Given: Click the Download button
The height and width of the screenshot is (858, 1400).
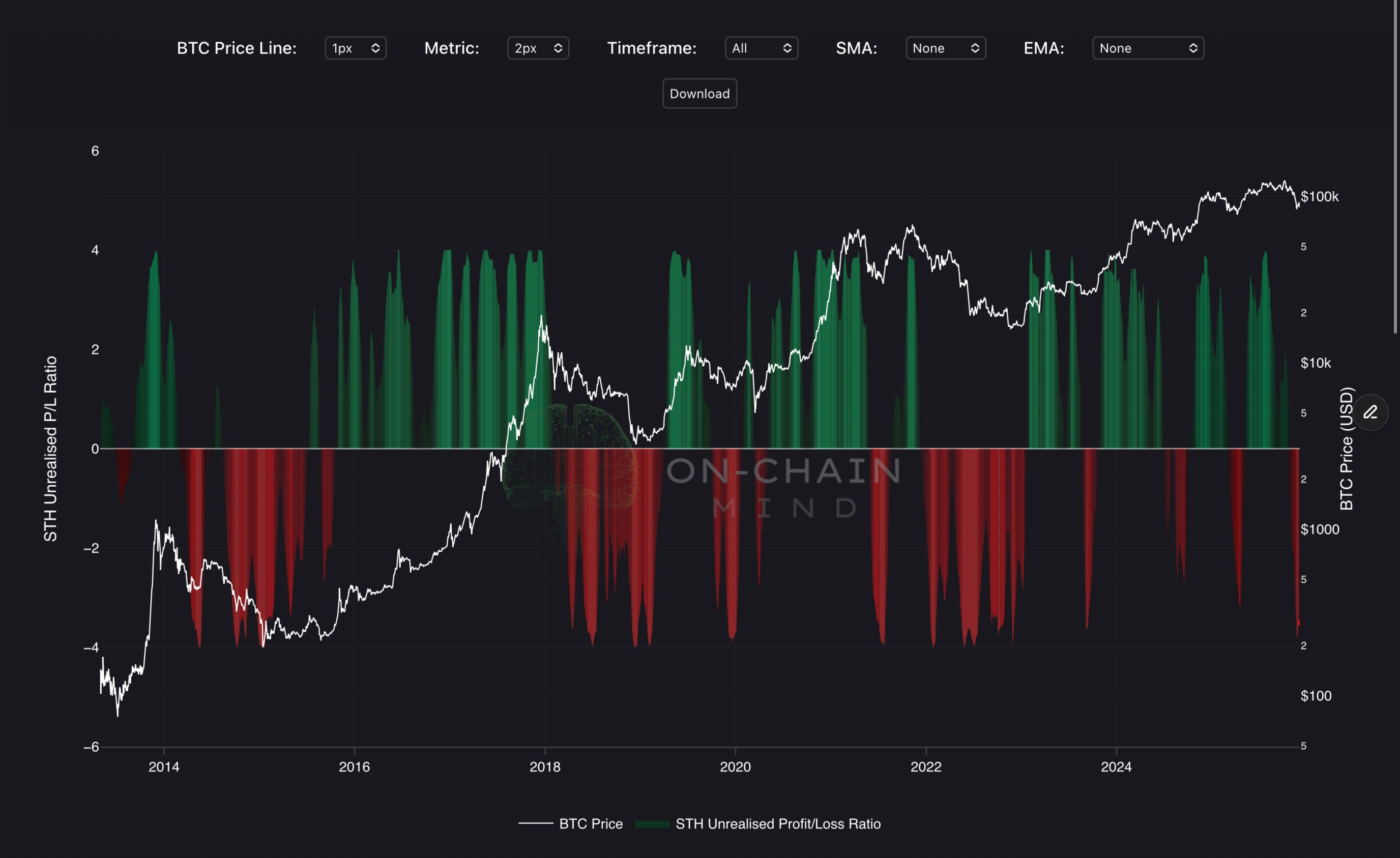Looking at the screenshot, I should click(x=699, y=94).
